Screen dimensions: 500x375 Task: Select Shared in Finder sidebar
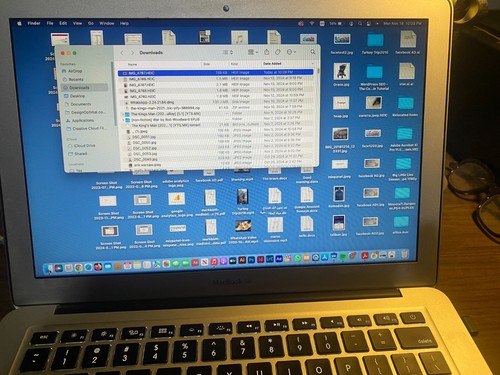(78, 154)
